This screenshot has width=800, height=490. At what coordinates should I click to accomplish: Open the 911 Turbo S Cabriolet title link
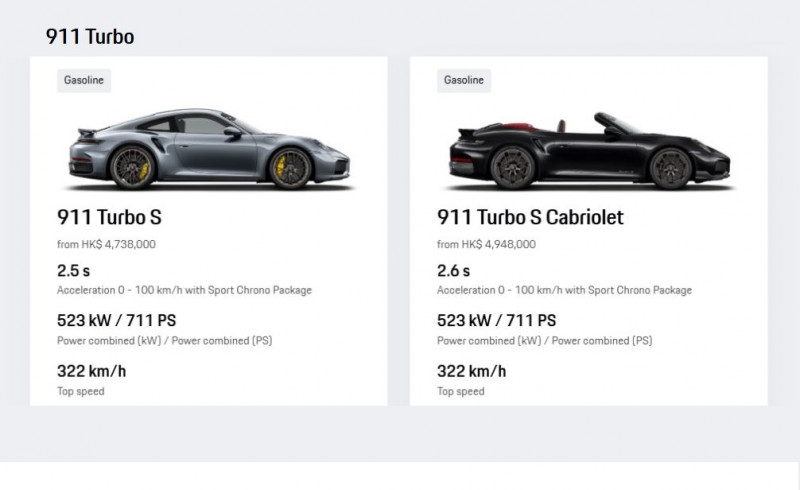click(530, 216)
